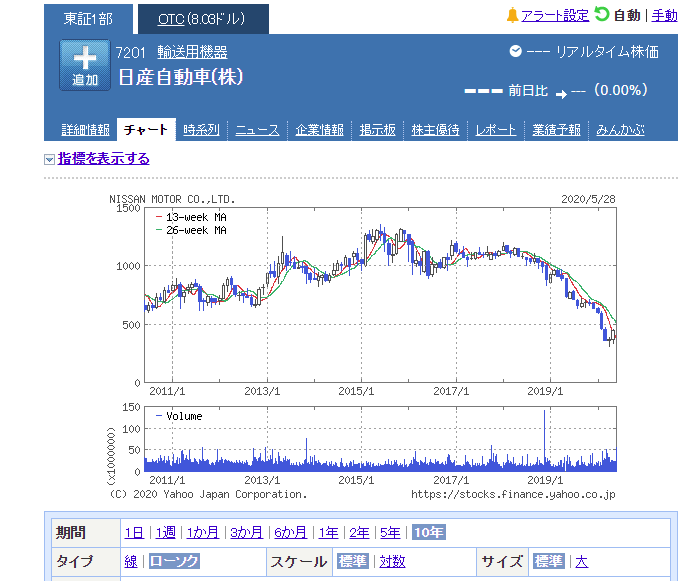The image size is (684, 581).
Task: Open the 企業情報 tab
Action: (x=319, y=130)
